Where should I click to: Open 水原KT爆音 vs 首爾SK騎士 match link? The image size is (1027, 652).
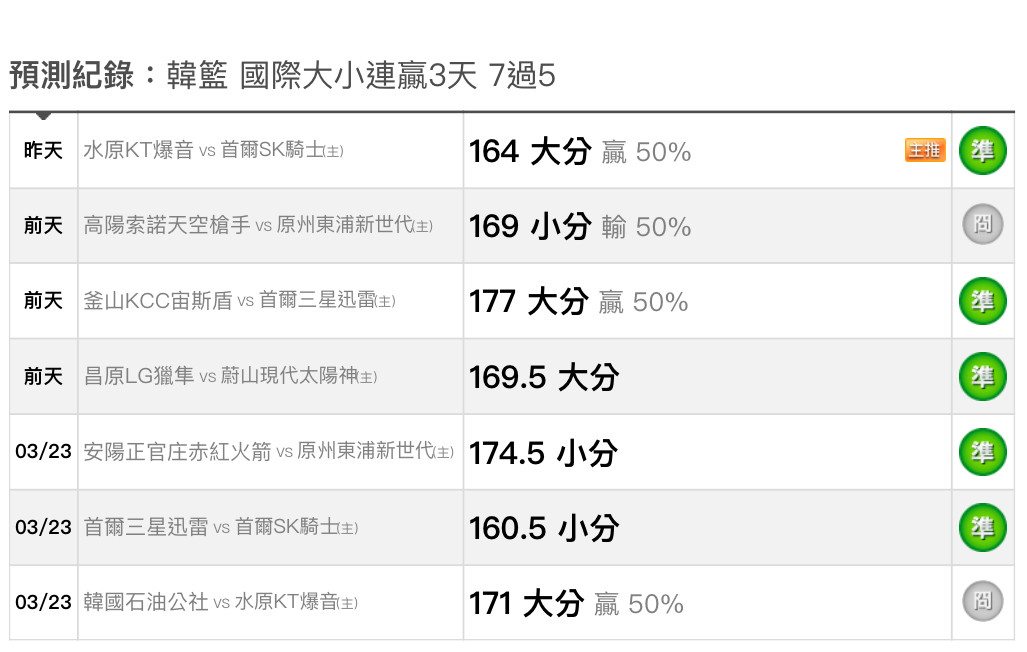pos(214,150)
